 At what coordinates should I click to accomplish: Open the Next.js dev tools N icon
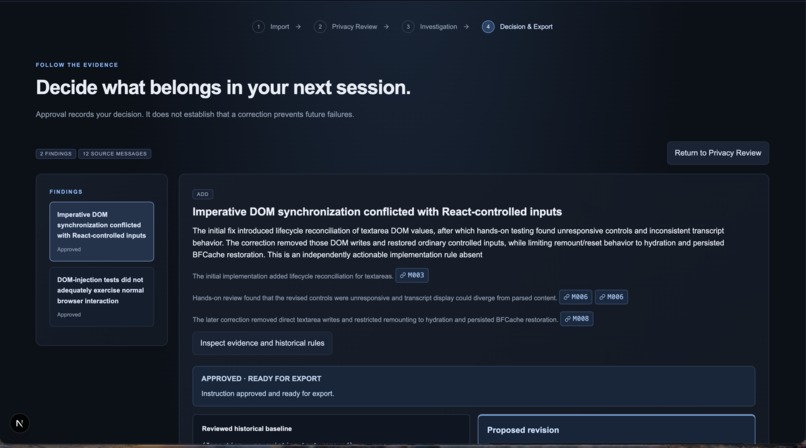pos(20,423)
